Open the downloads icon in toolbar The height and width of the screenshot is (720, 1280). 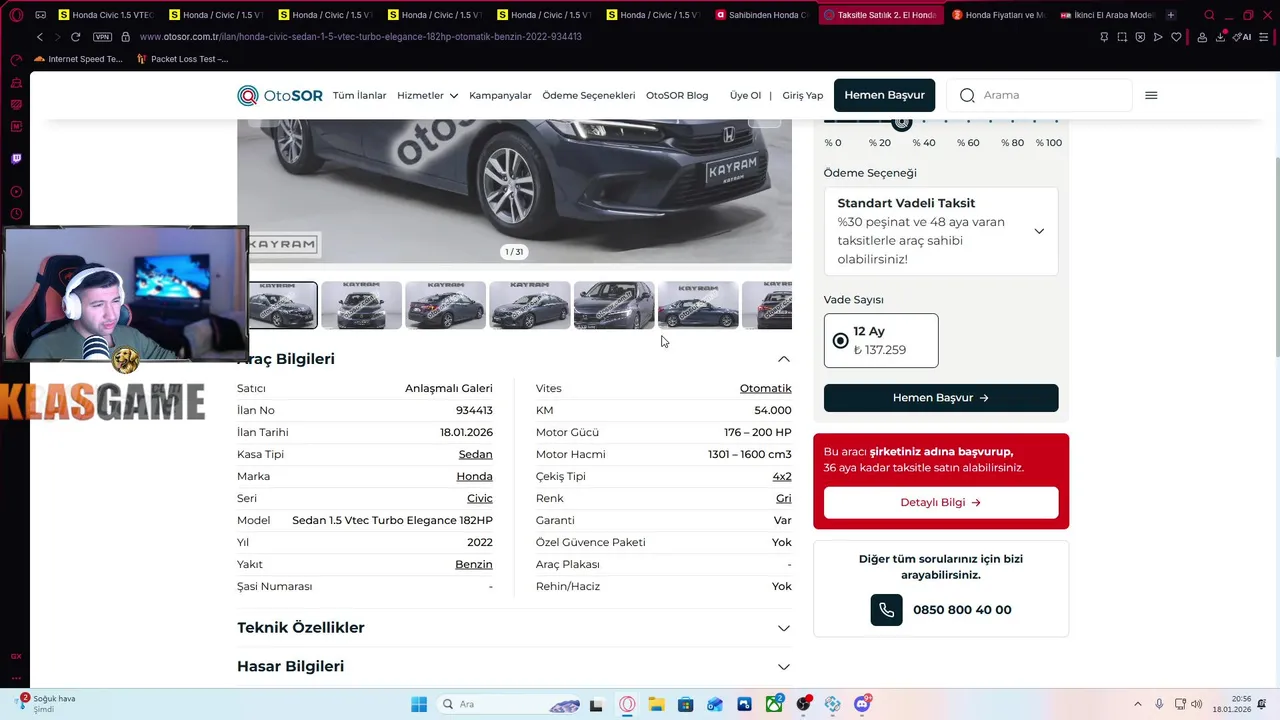coord(1221,37)
